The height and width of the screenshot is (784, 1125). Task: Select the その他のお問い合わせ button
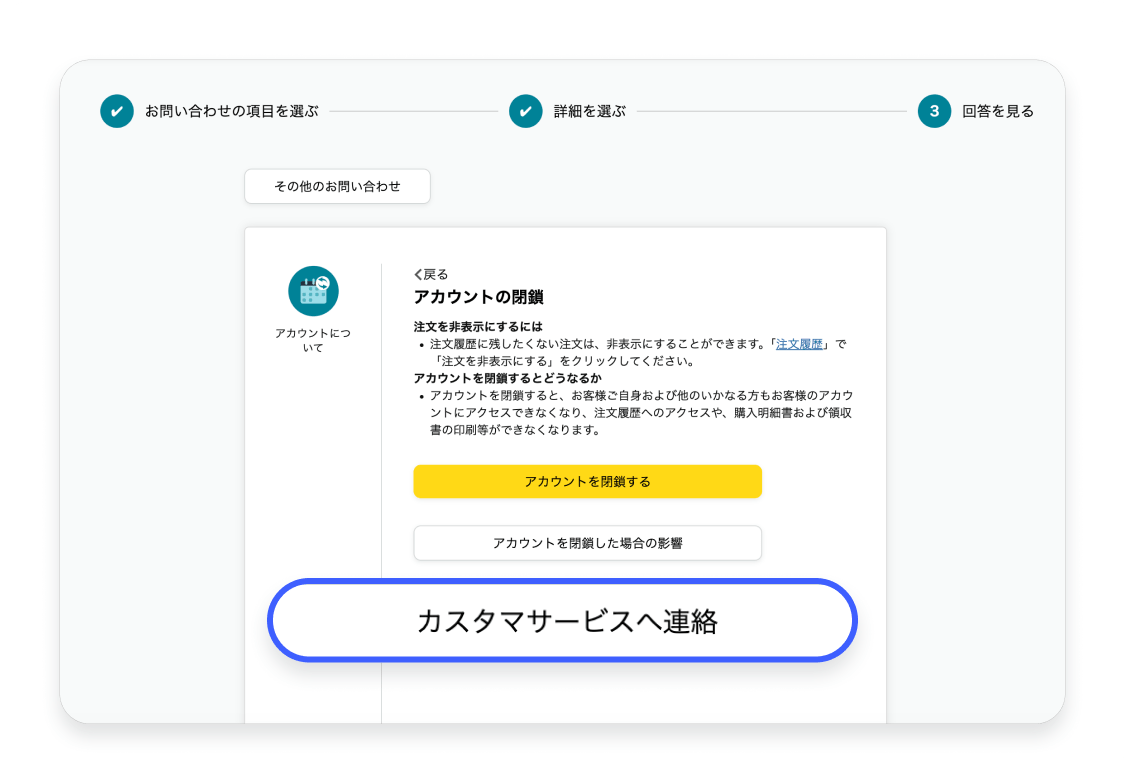tap(337, 187)
